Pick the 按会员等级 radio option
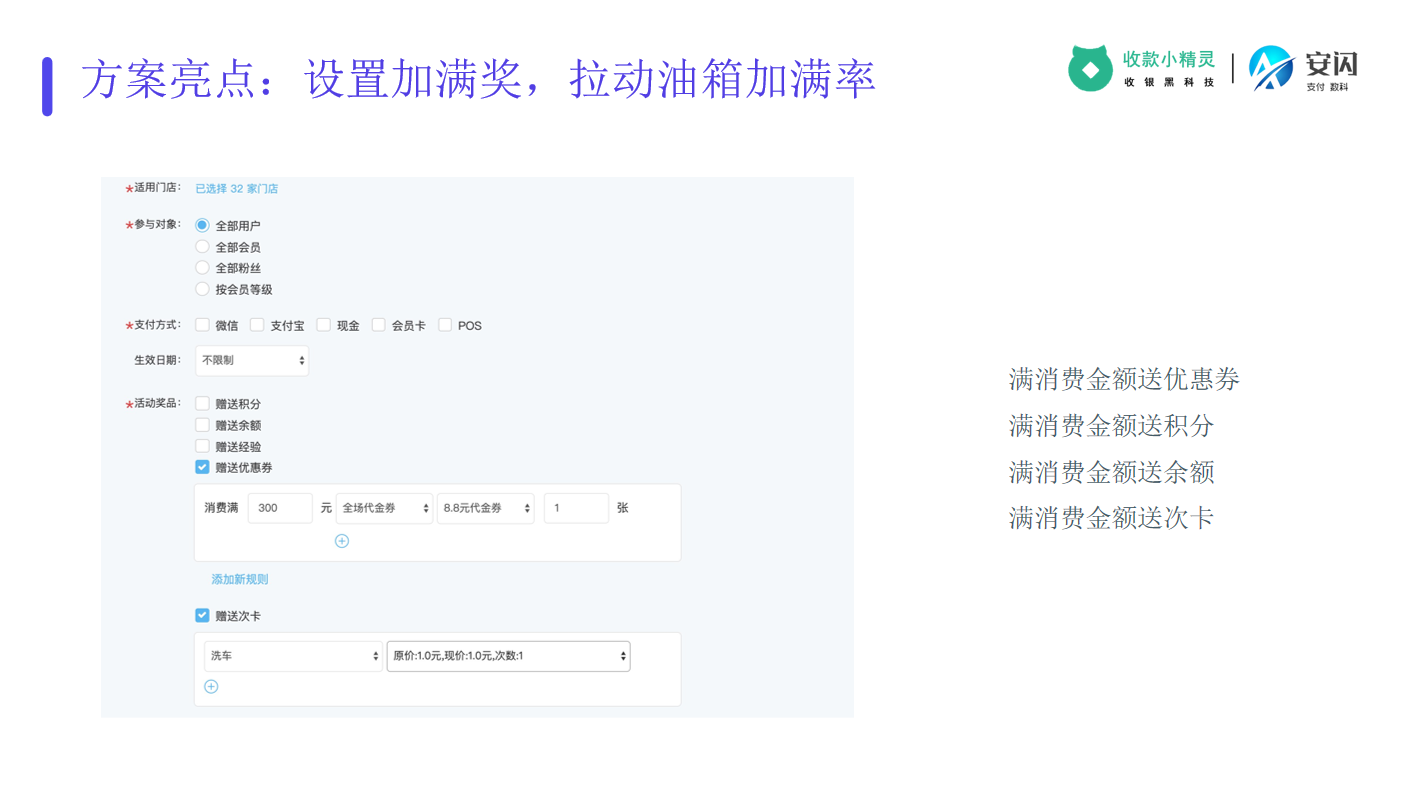 tap(202, 289)
